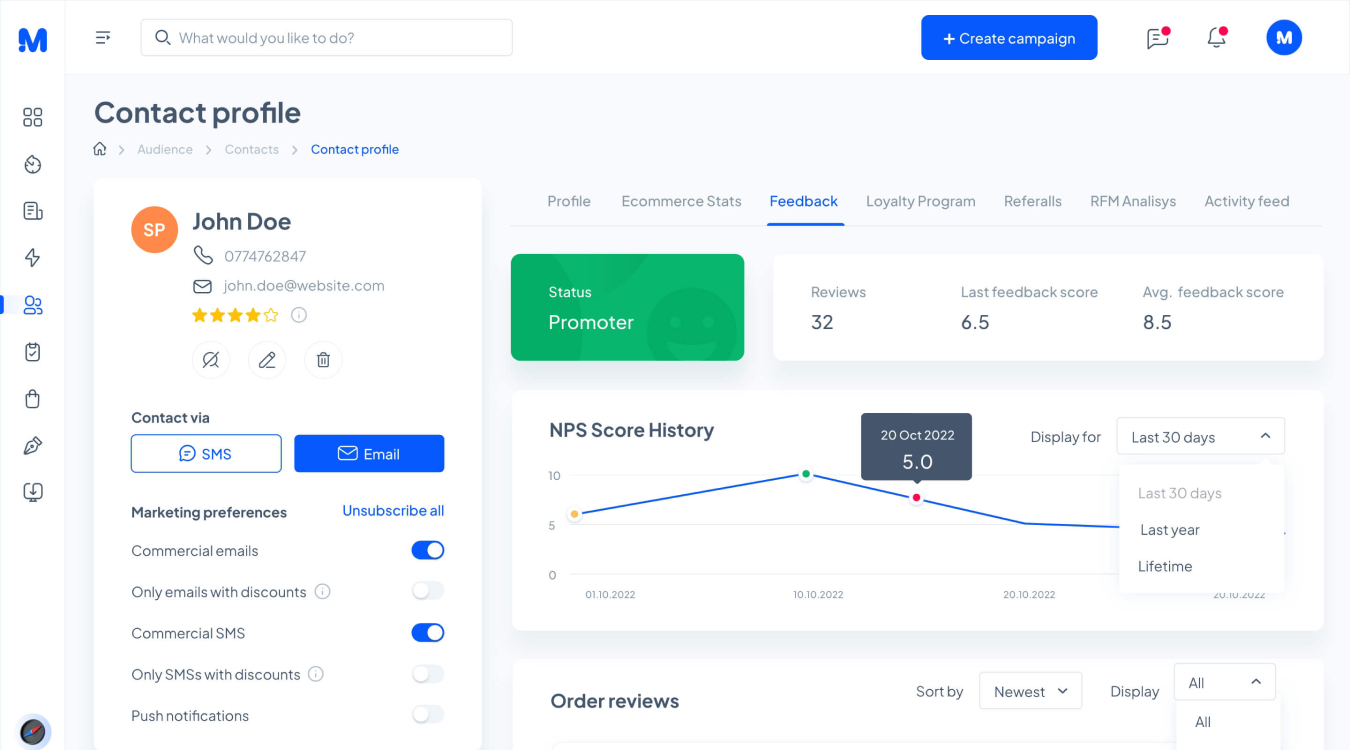The height and width of the screenshot is (750, 1350).
Task: Click the green point on NPS chart
Action: [806, 474]
